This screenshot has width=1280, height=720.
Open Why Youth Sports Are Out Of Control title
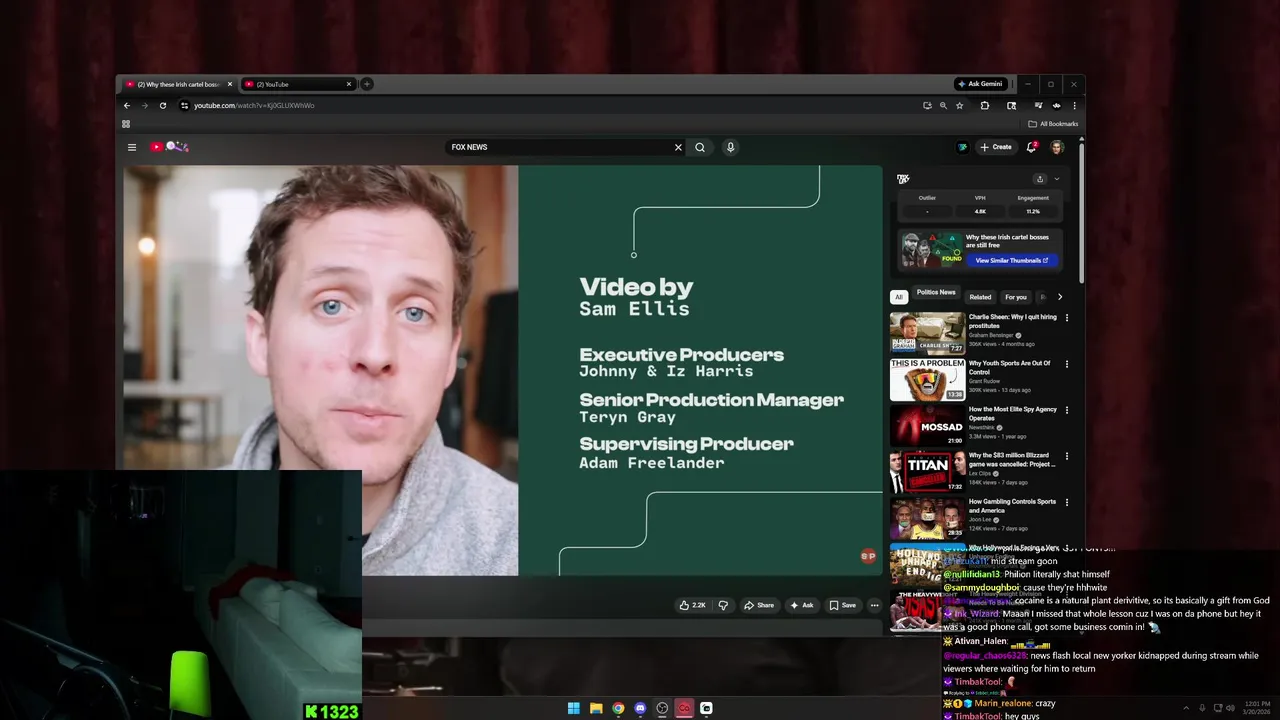(1009, 367)
